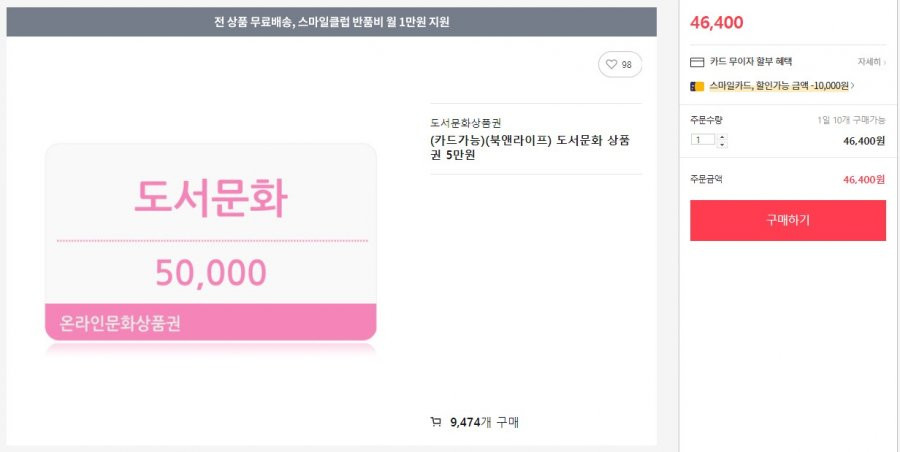Click the 카드 무이자 할부 혜택 label
Viewport: 900px width, 452px height.
click(x=751, y=61)
